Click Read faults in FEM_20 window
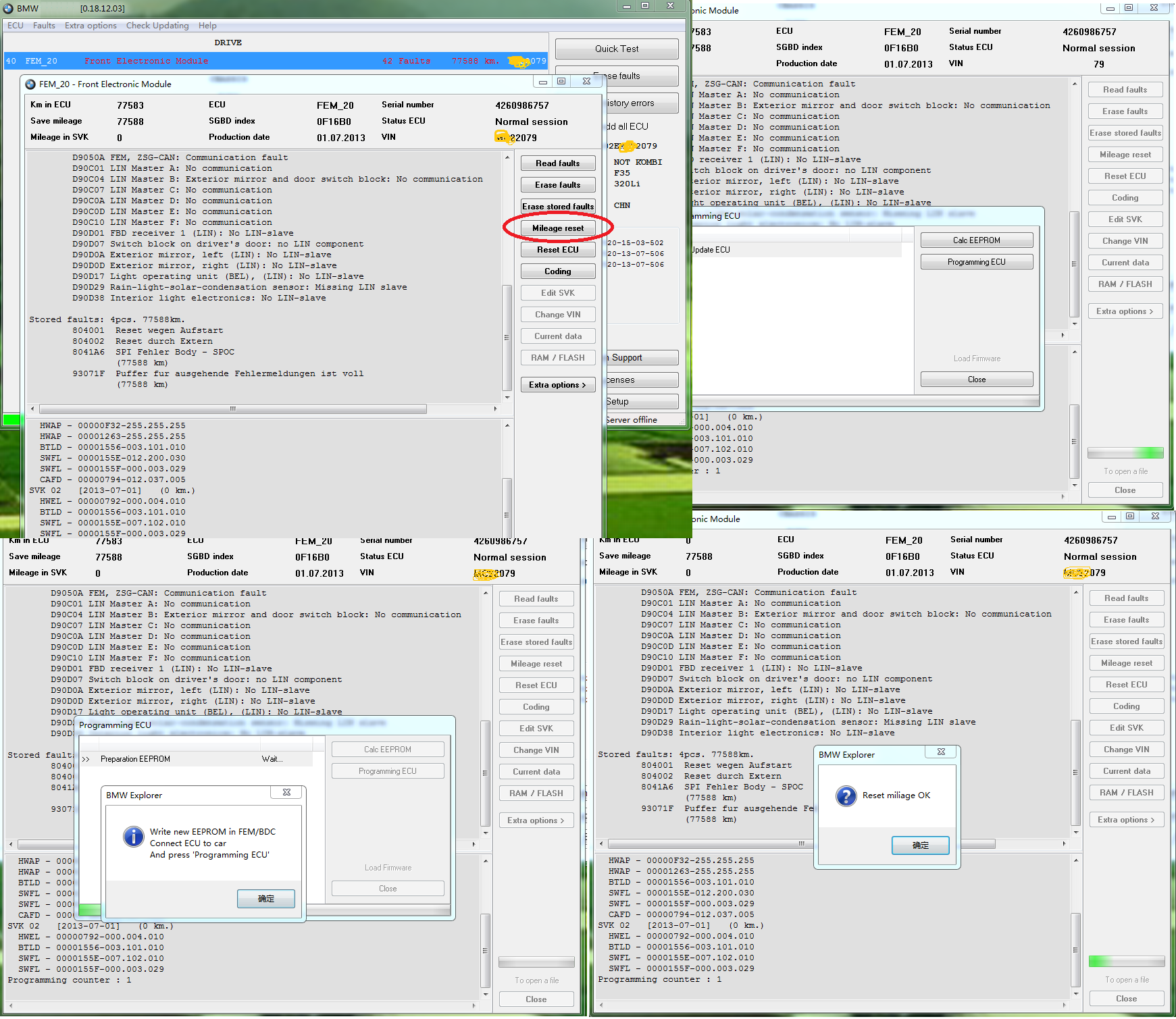This screenshot has height=1019, width=1176. [557, 163]
